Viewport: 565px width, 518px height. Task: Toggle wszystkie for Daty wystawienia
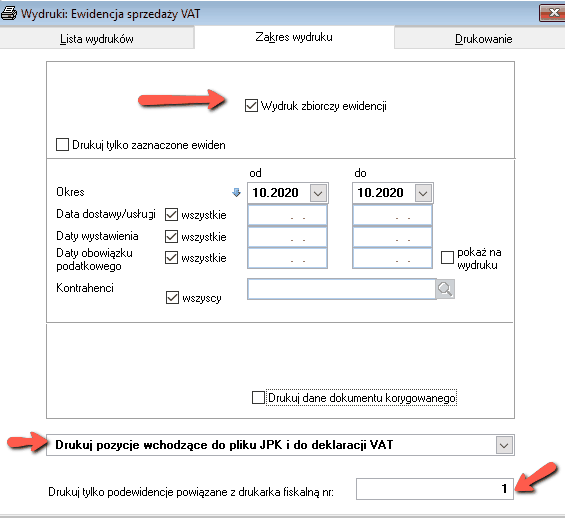[172, 237]
